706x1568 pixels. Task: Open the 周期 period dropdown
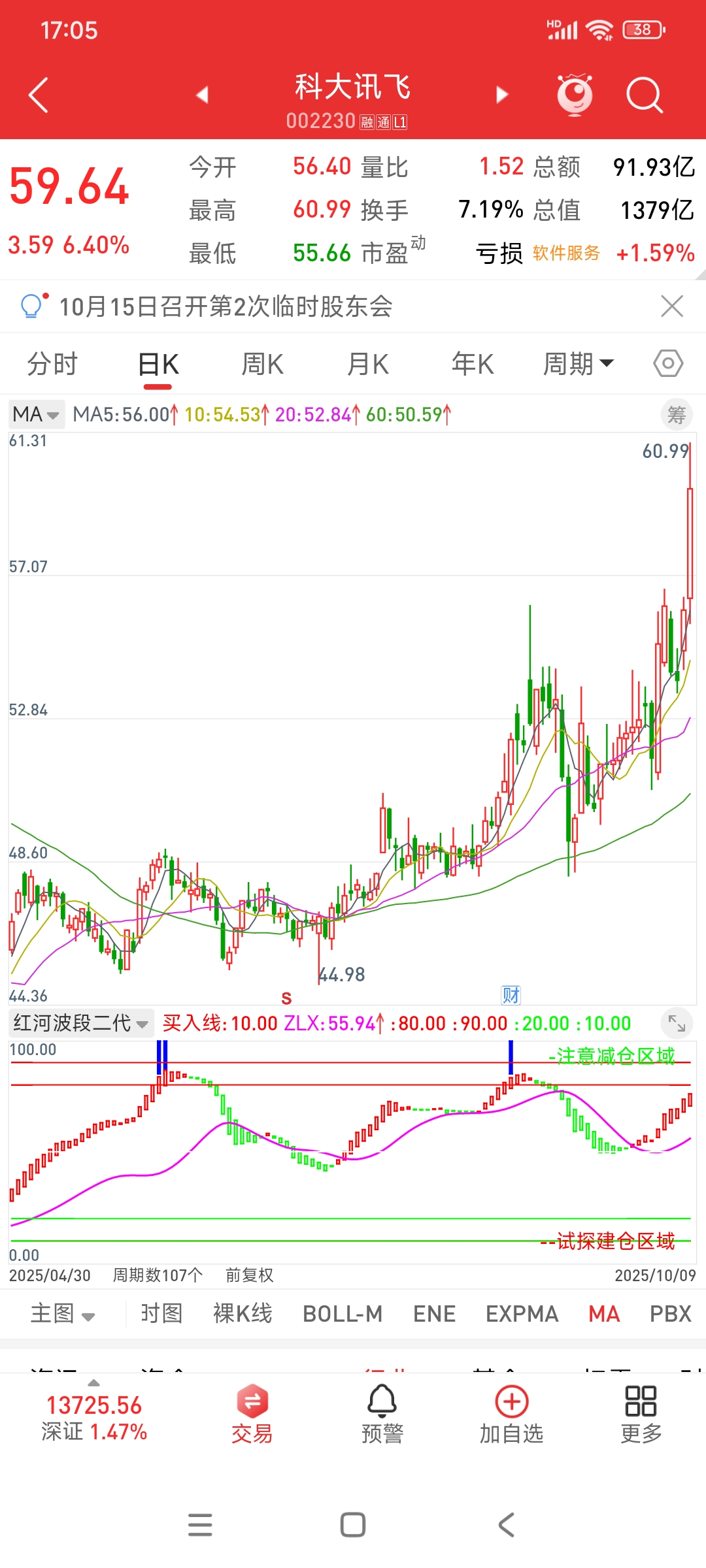click(579, 364)
